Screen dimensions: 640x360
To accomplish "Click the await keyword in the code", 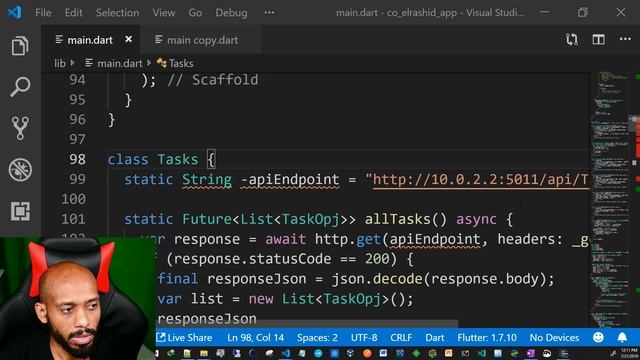I will (x=285, y=239).
